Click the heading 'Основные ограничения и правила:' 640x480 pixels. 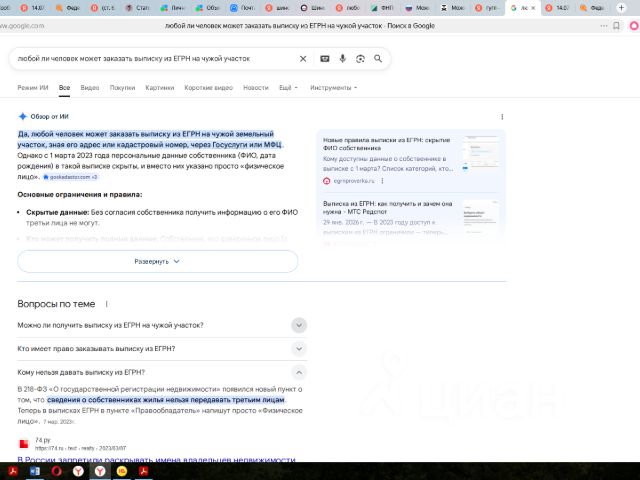80,195
